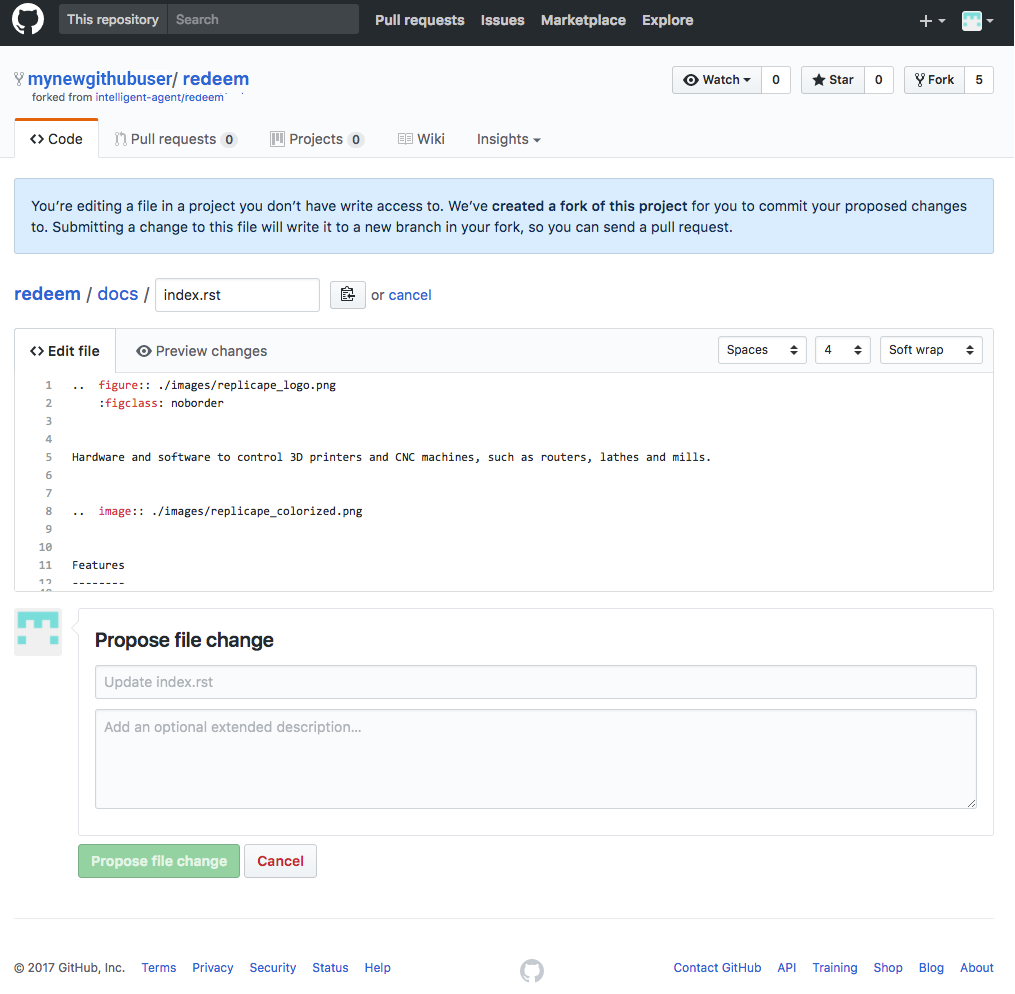
Task: Open the Terms footer link
Action: click(x=159, y=967)
